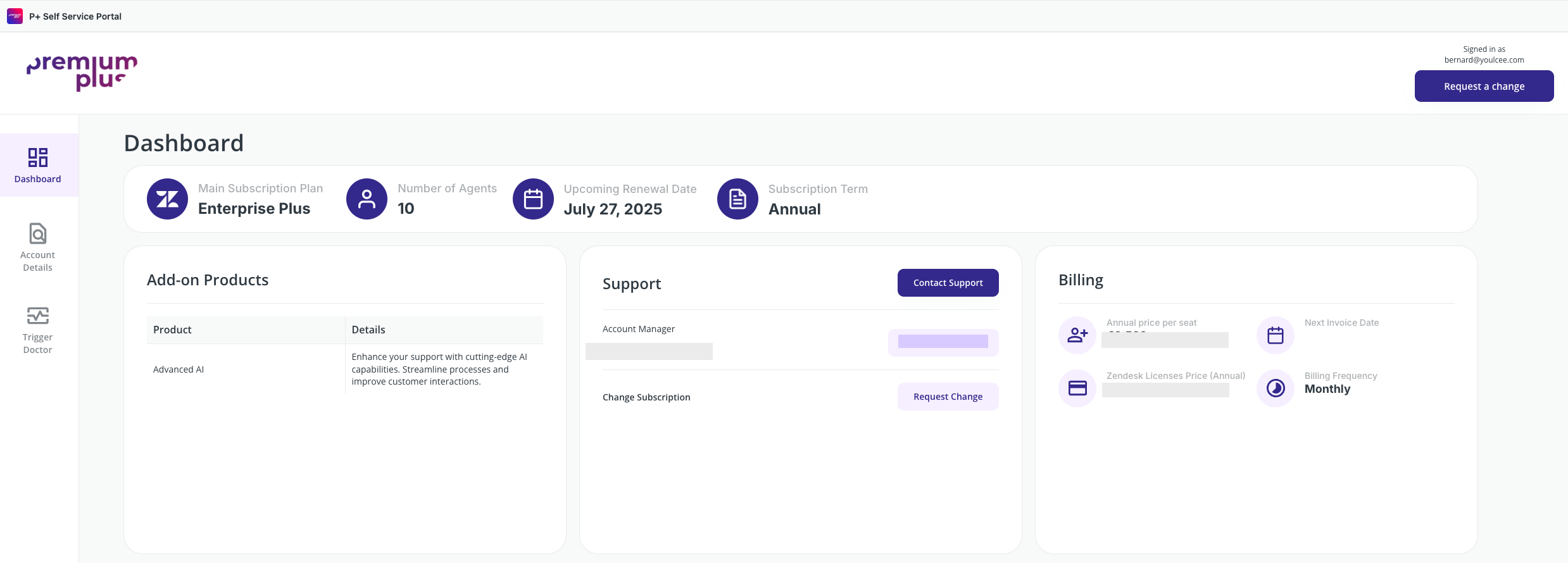
Task: Click the signed-in email bernard@youlcee.com
Action: click(x=1484, y=60)
